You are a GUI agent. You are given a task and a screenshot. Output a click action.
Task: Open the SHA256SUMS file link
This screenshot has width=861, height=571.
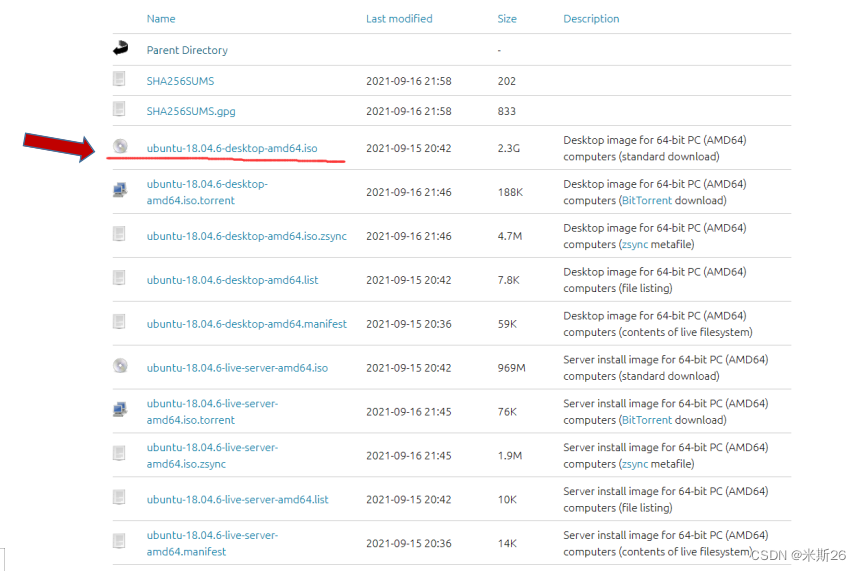[180, 81]
